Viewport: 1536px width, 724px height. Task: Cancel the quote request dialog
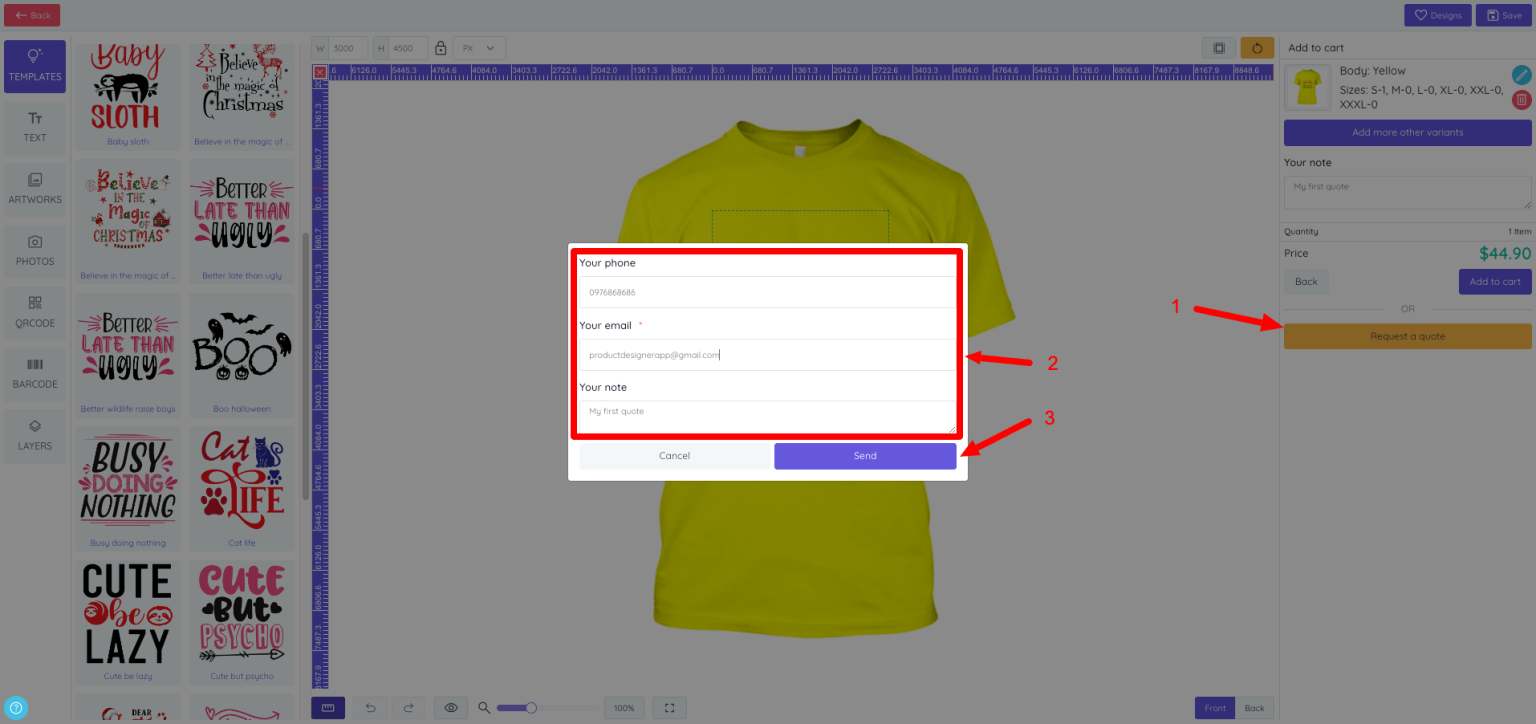click(x=675, y=456)
